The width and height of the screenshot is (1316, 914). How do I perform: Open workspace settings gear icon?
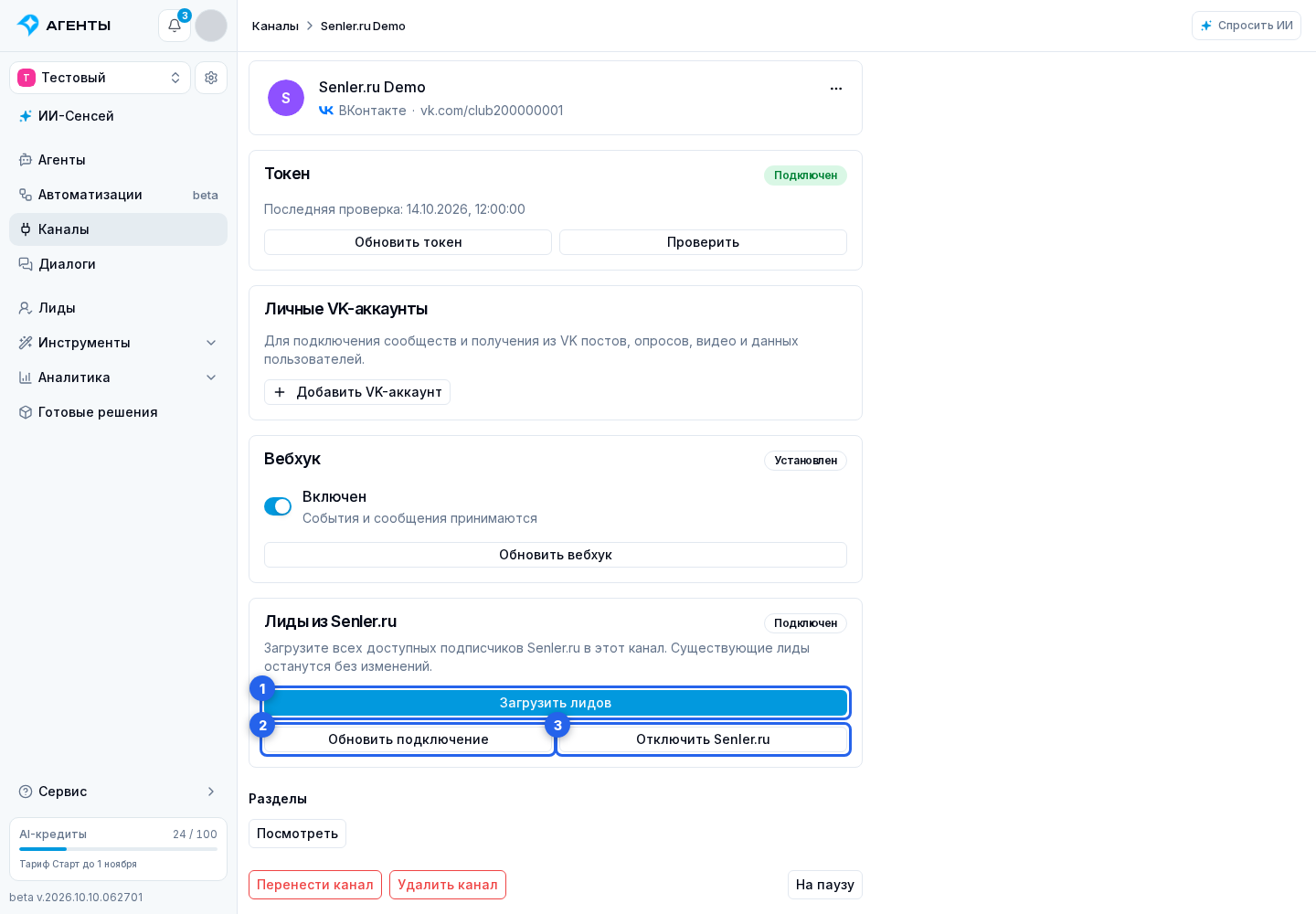[211, 78]
